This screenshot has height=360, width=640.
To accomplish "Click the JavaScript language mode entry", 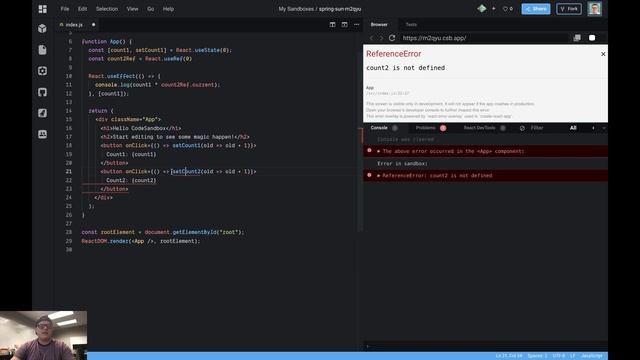I will point(591,356).
